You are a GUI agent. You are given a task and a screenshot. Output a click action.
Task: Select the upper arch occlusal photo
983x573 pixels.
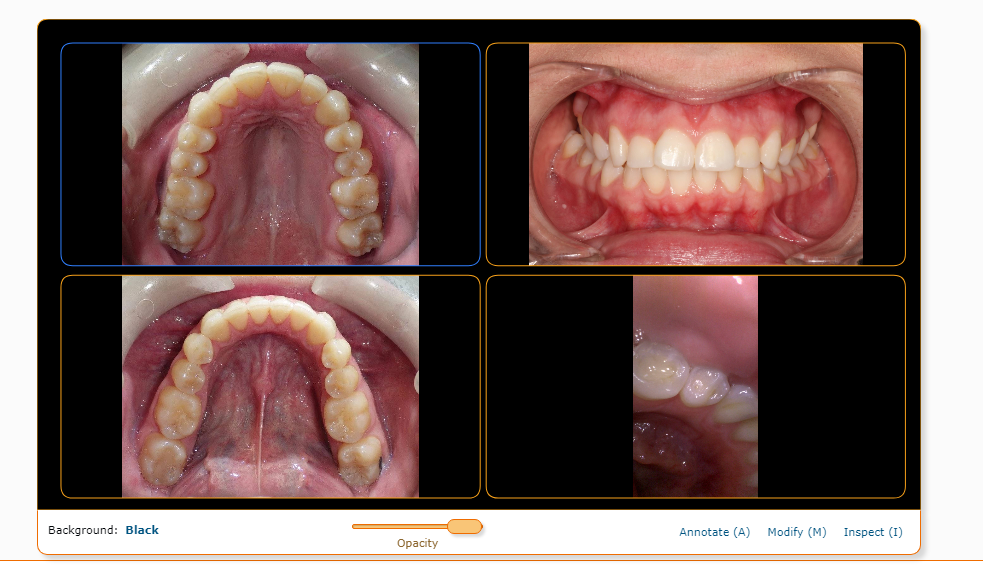point(270,154)
